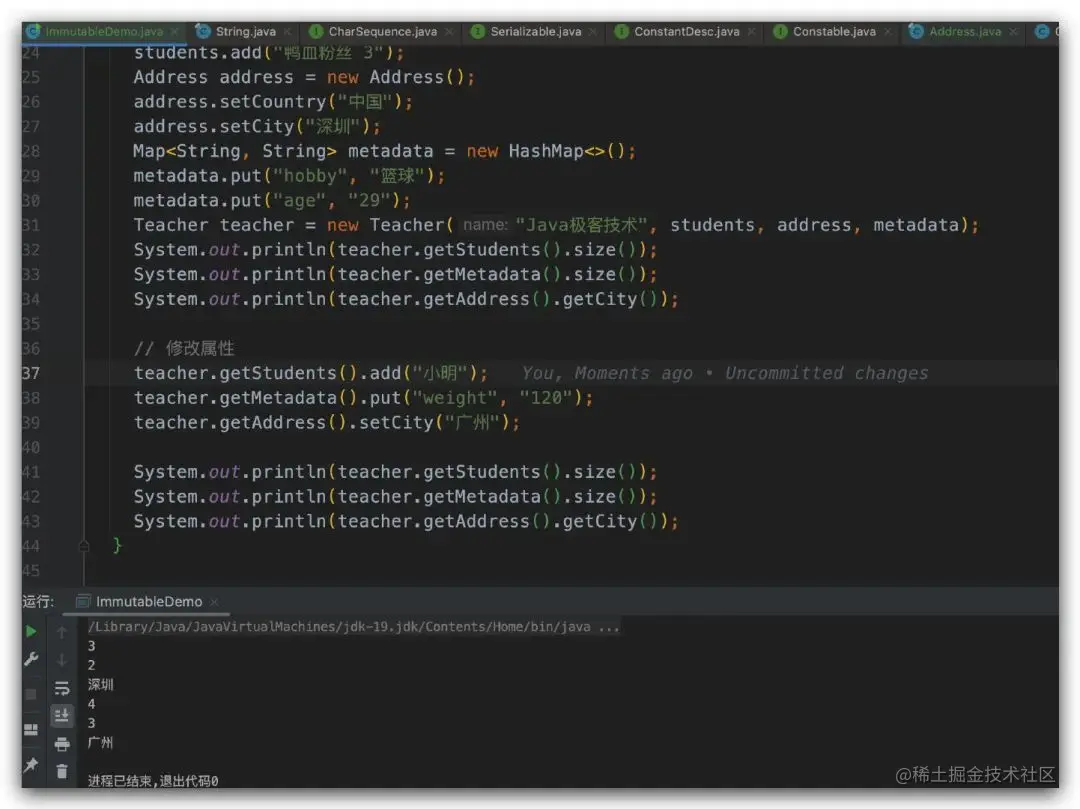The width and height of the screenshot is (1080, 809).
Task: Open Address.java editor tab
Action: click(964, 32)
